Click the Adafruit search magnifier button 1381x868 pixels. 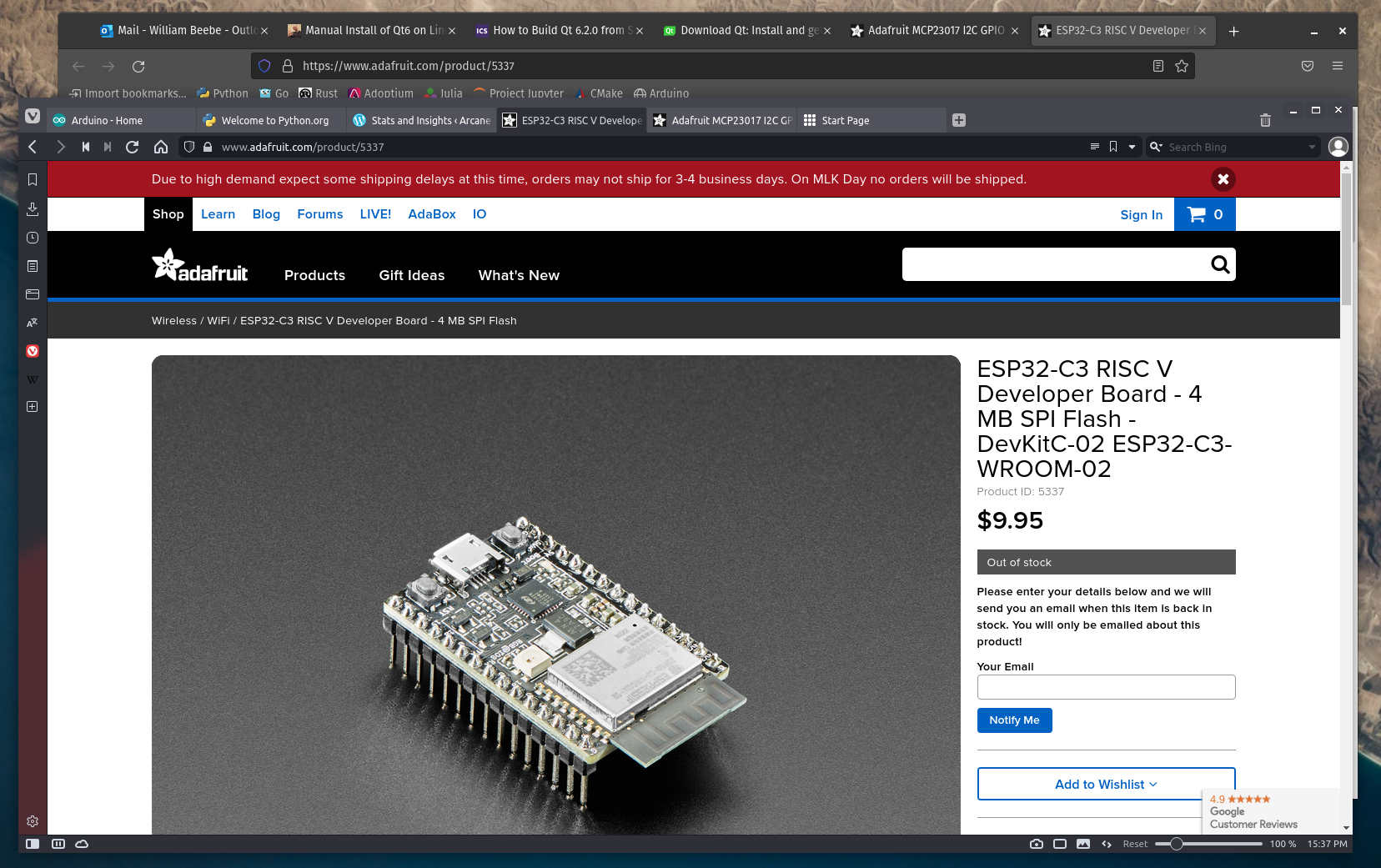[x=1220, y=264]
